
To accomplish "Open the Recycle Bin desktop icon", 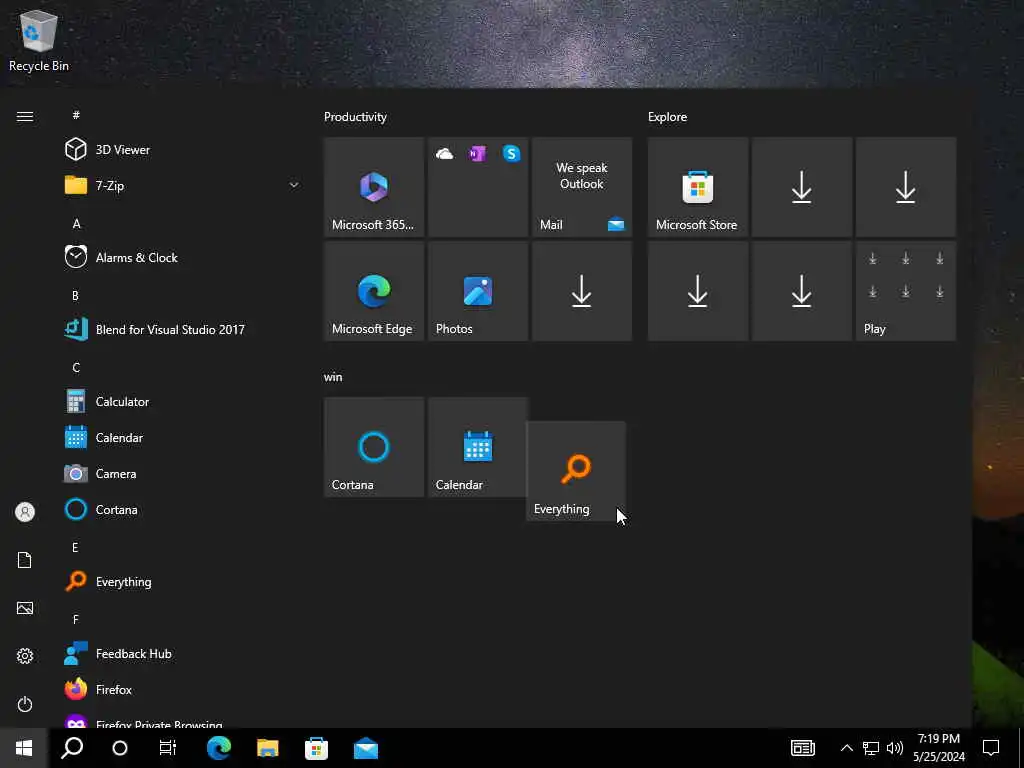I will click(39, 41).
